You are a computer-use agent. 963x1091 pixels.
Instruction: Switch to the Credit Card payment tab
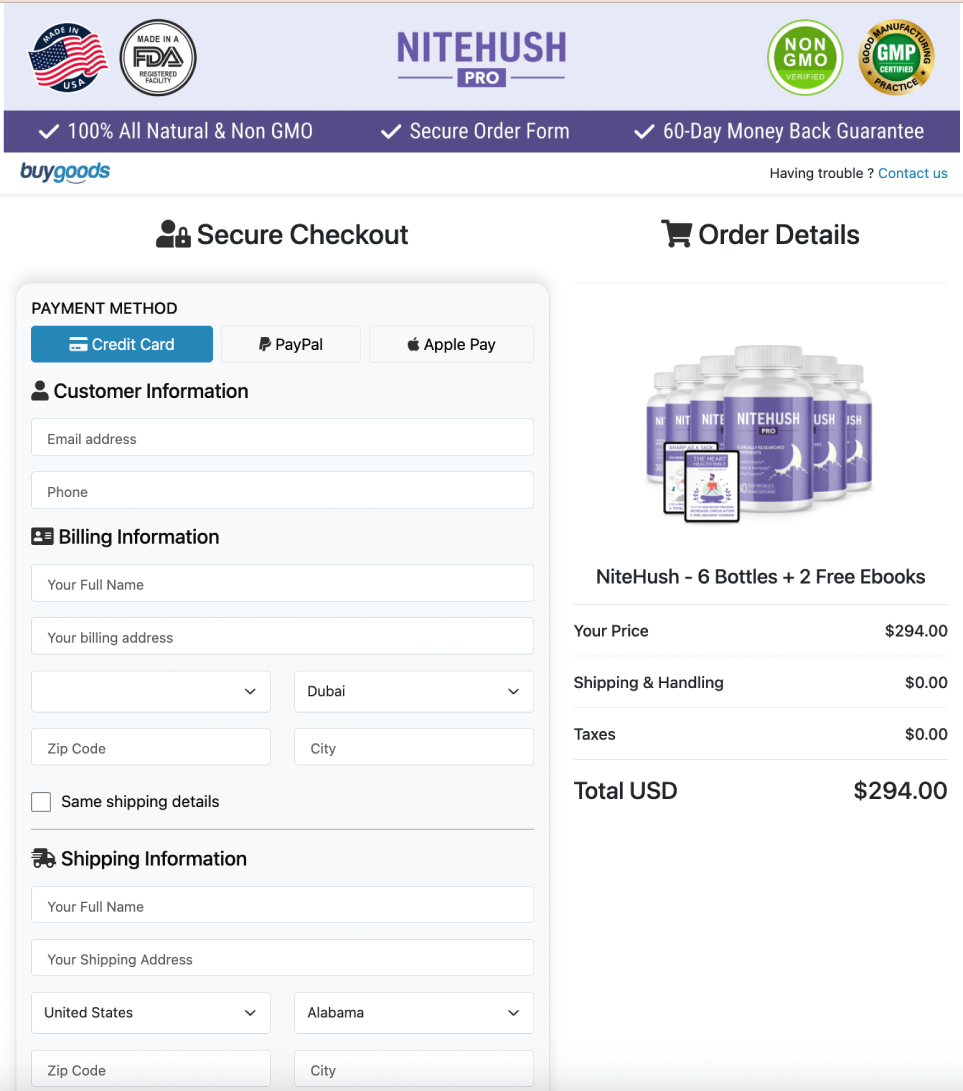121,344
